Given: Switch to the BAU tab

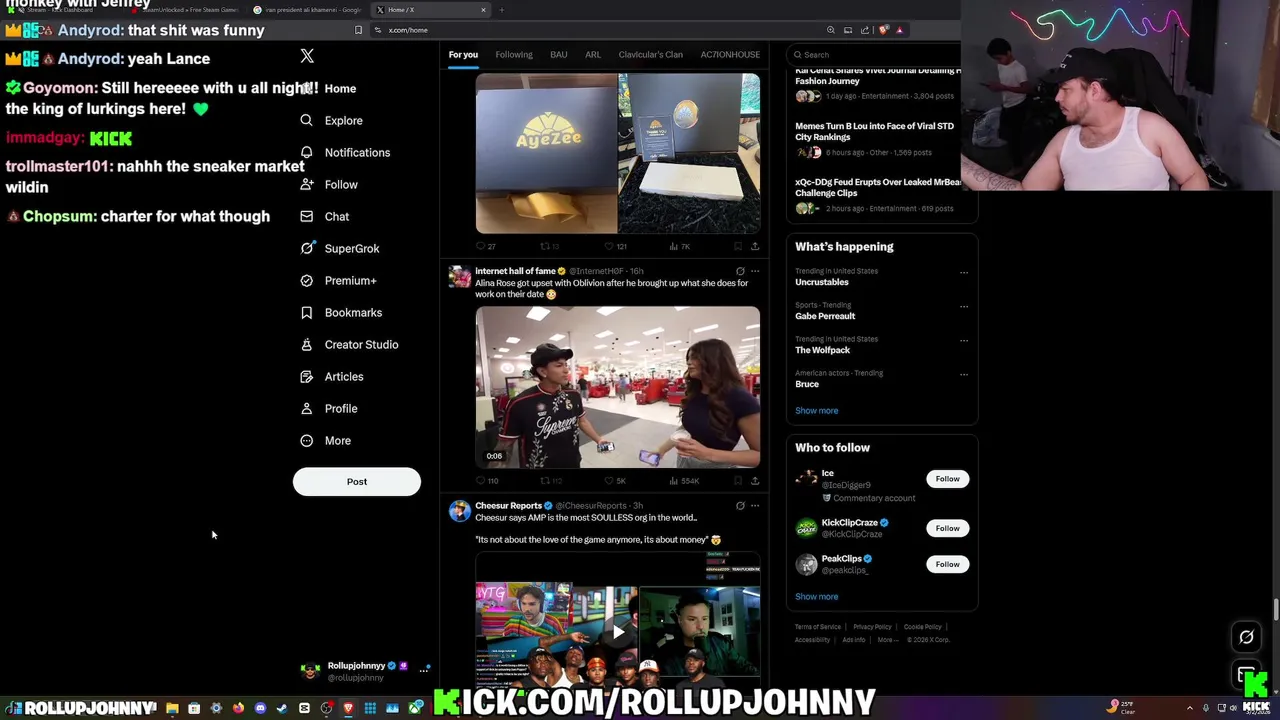Looking at the screenshot, I should point(559,54).
